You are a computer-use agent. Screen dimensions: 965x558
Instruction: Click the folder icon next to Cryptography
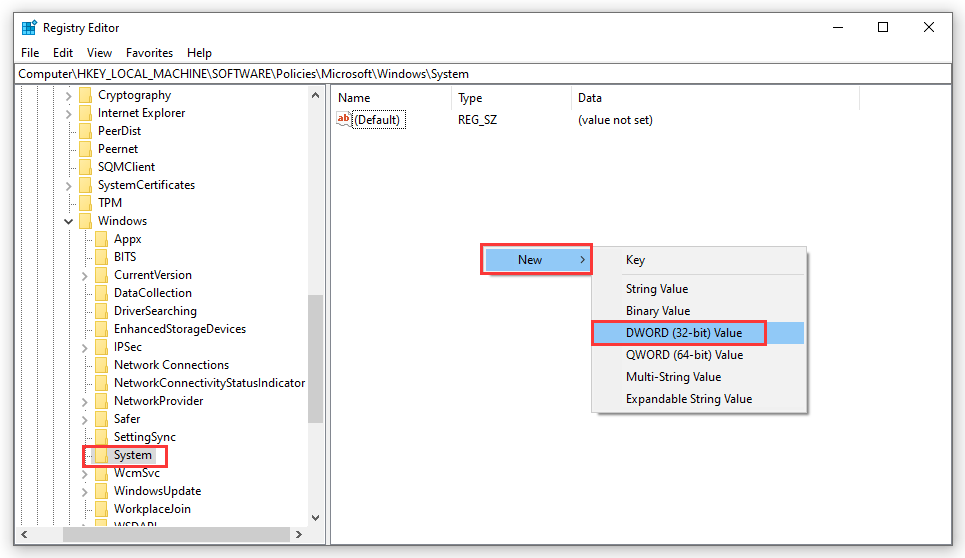tap(84, 96)
